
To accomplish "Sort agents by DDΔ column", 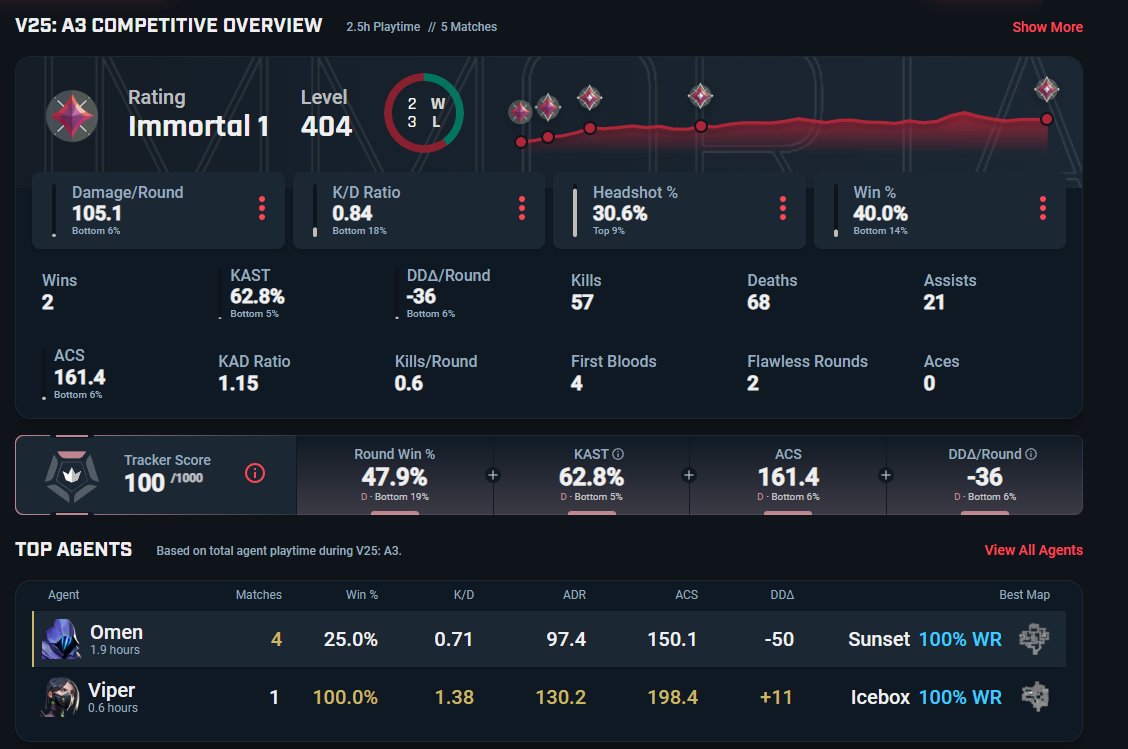I will click(x=782, y=594).
